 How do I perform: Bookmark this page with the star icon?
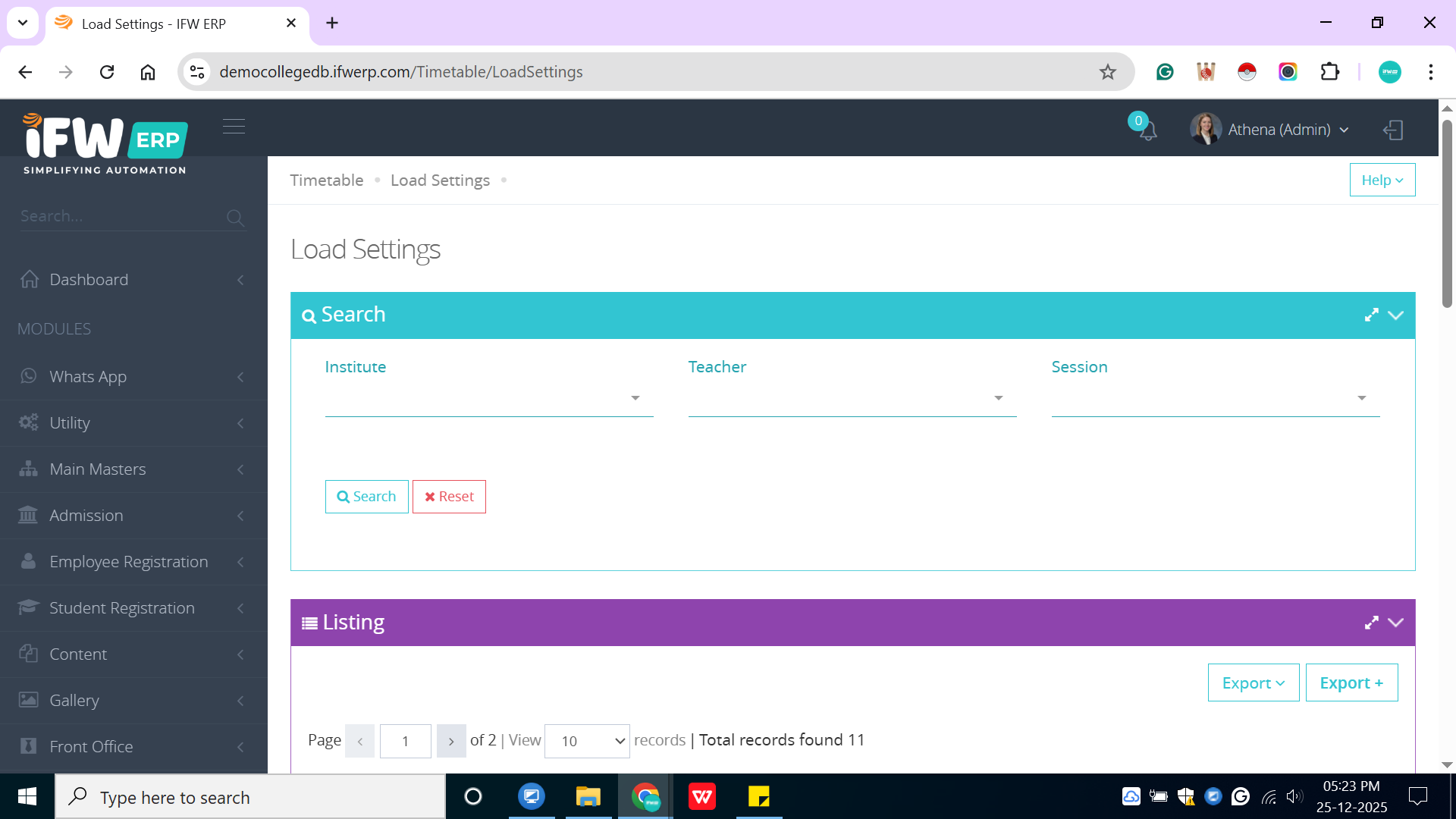[1107, 72]
